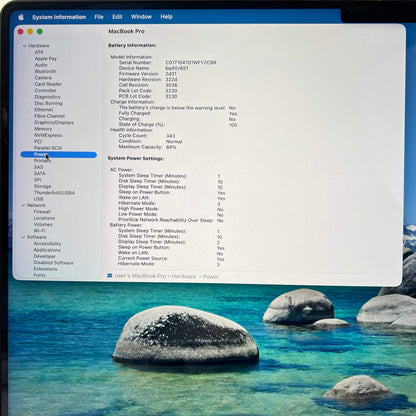Open the File menu

(99, 17)
